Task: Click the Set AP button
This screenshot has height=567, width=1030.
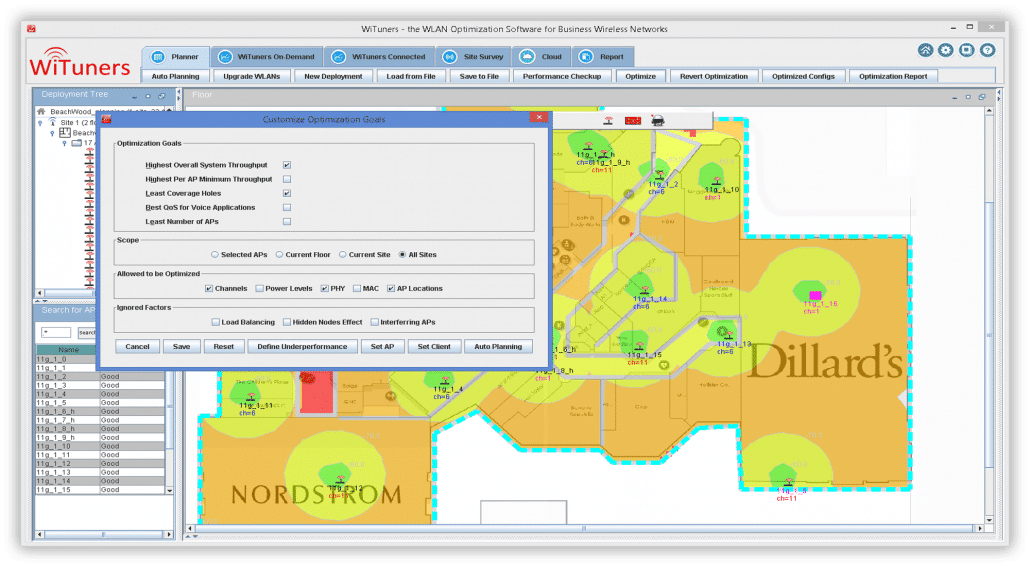Action: click(382, 346)
